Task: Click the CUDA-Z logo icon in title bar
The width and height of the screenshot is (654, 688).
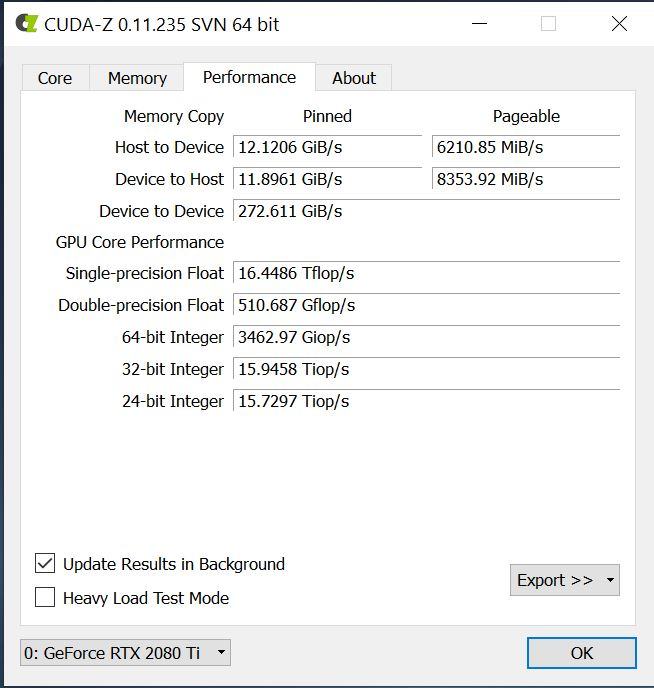Action: tap(27, 23)
